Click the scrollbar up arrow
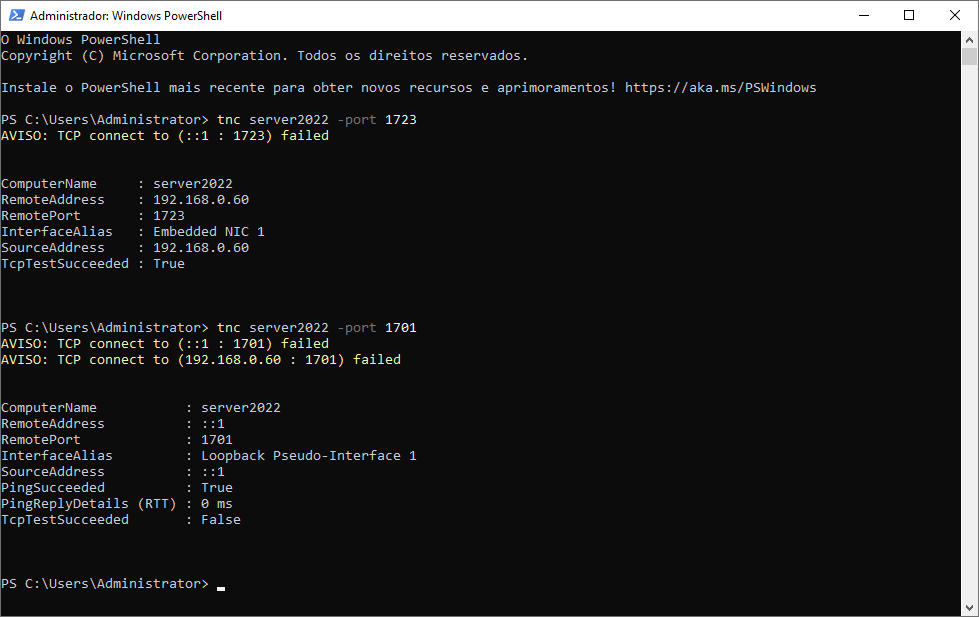Viewport: 979px width, 617px height. point(969,40)
